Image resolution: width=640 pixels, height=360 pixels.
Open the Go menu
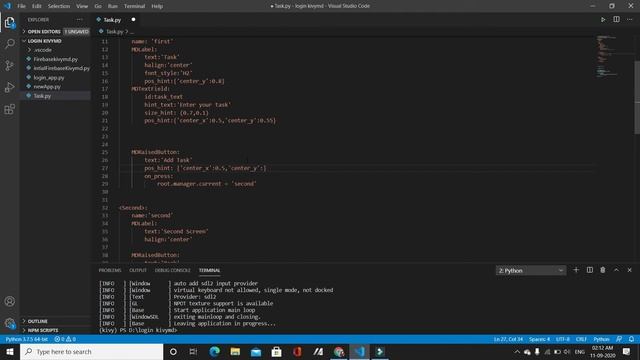(x=98, y=6)
